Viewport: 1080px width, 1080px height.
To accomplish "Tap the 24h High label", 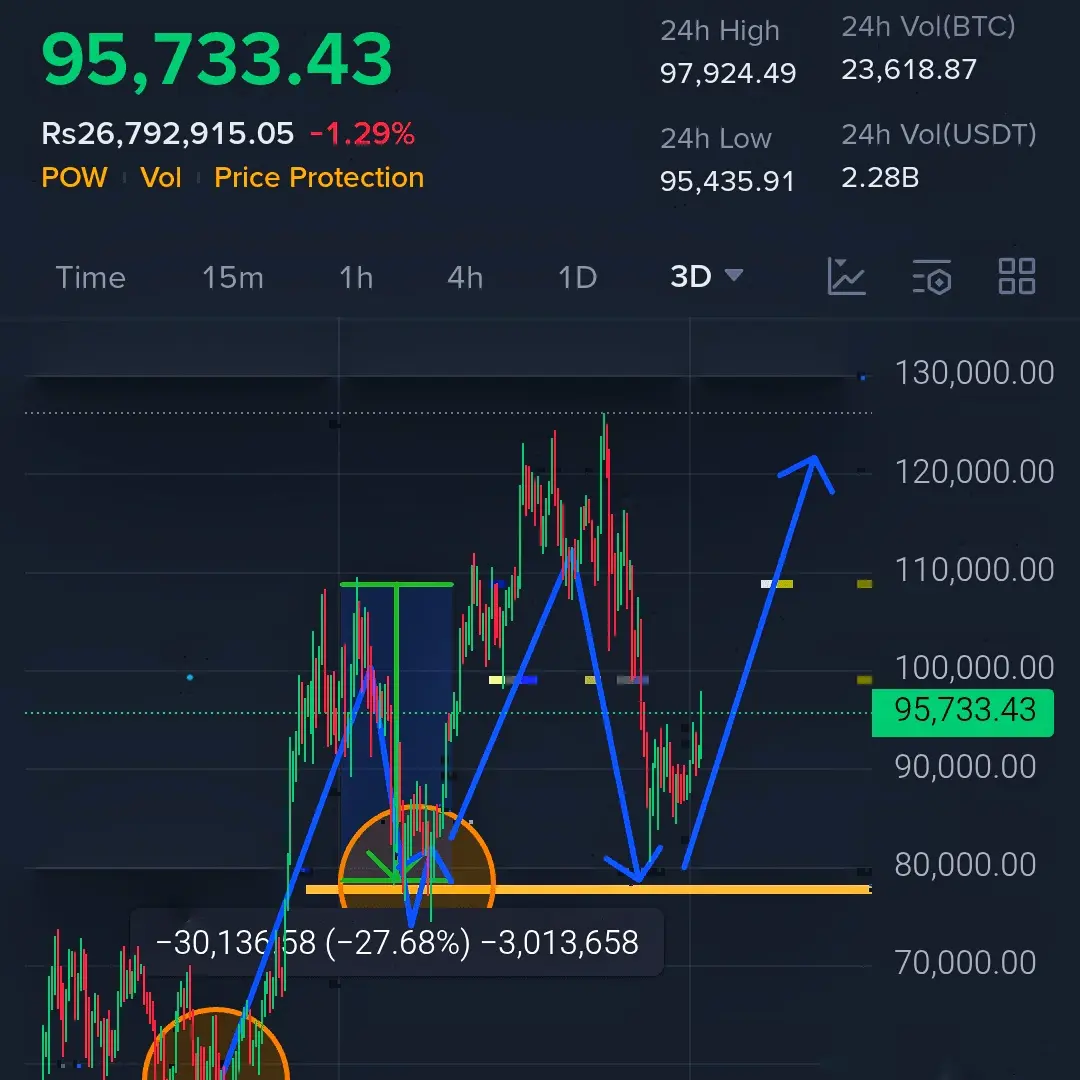I will point(720,31).
